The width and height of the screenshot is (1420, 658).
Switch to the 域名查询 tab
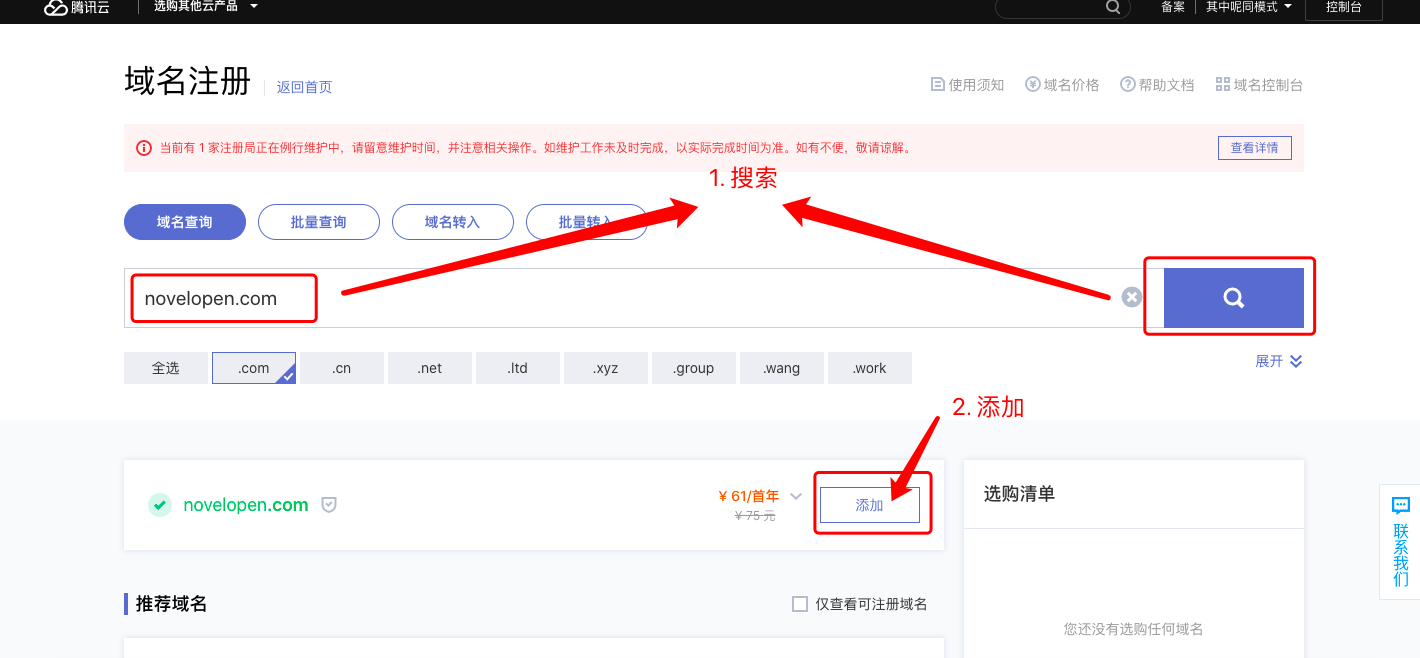pos(185,222)
